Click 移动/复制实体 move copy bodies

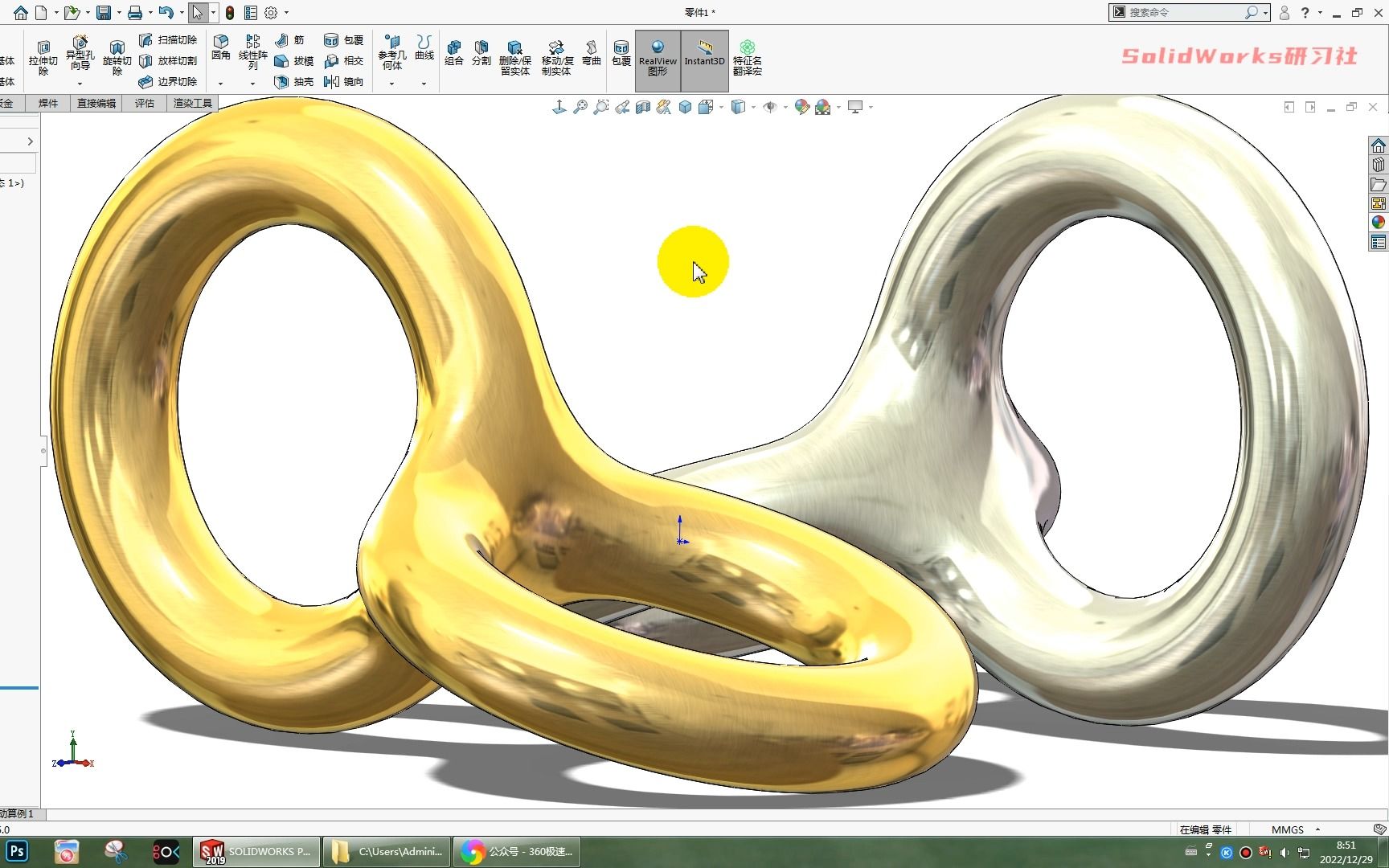click(556, 58)
